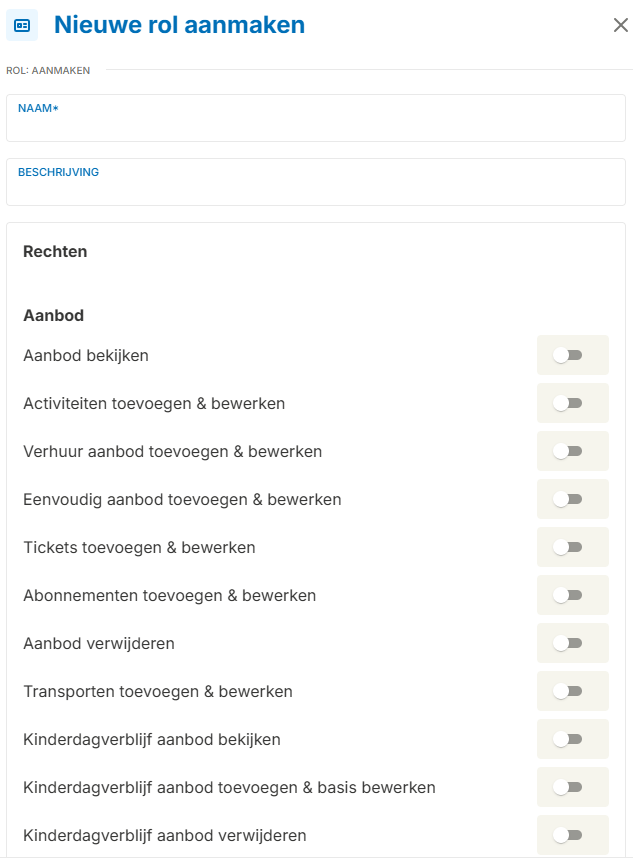Click the Aanbod bekijken label text

click(x=86, y=355)
